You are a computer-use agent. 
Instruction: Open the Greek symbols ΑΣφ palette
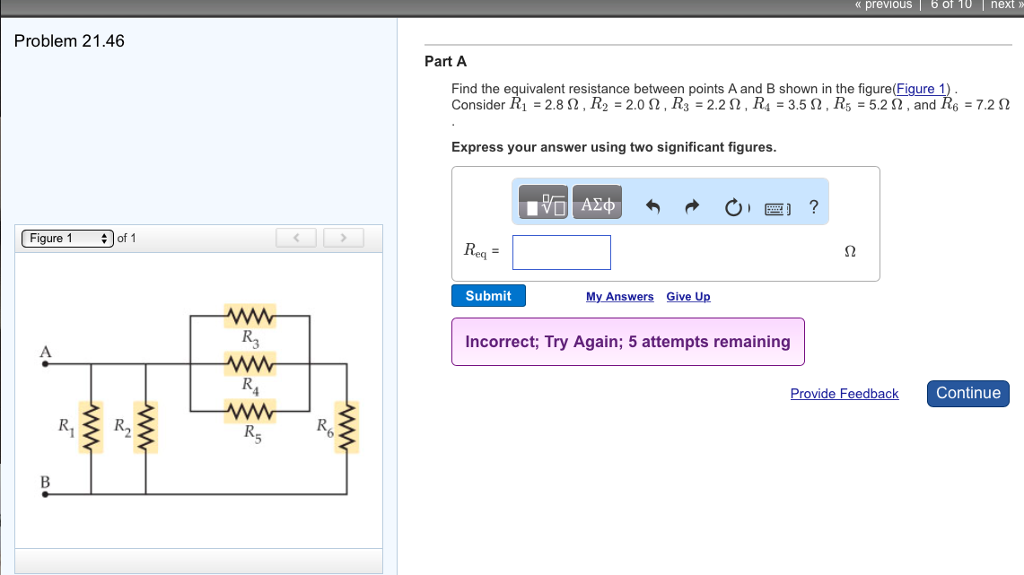598,202
